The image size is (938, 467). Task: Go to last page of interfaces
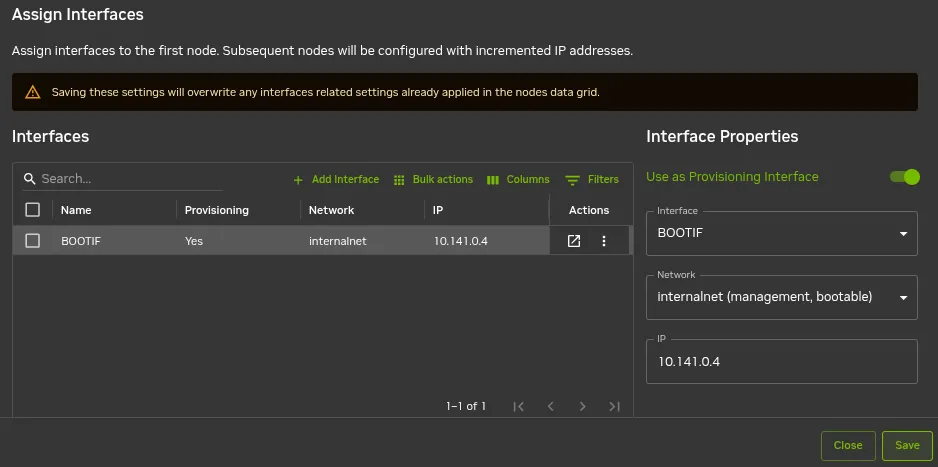pyautogui.click(x=614, y=407)
